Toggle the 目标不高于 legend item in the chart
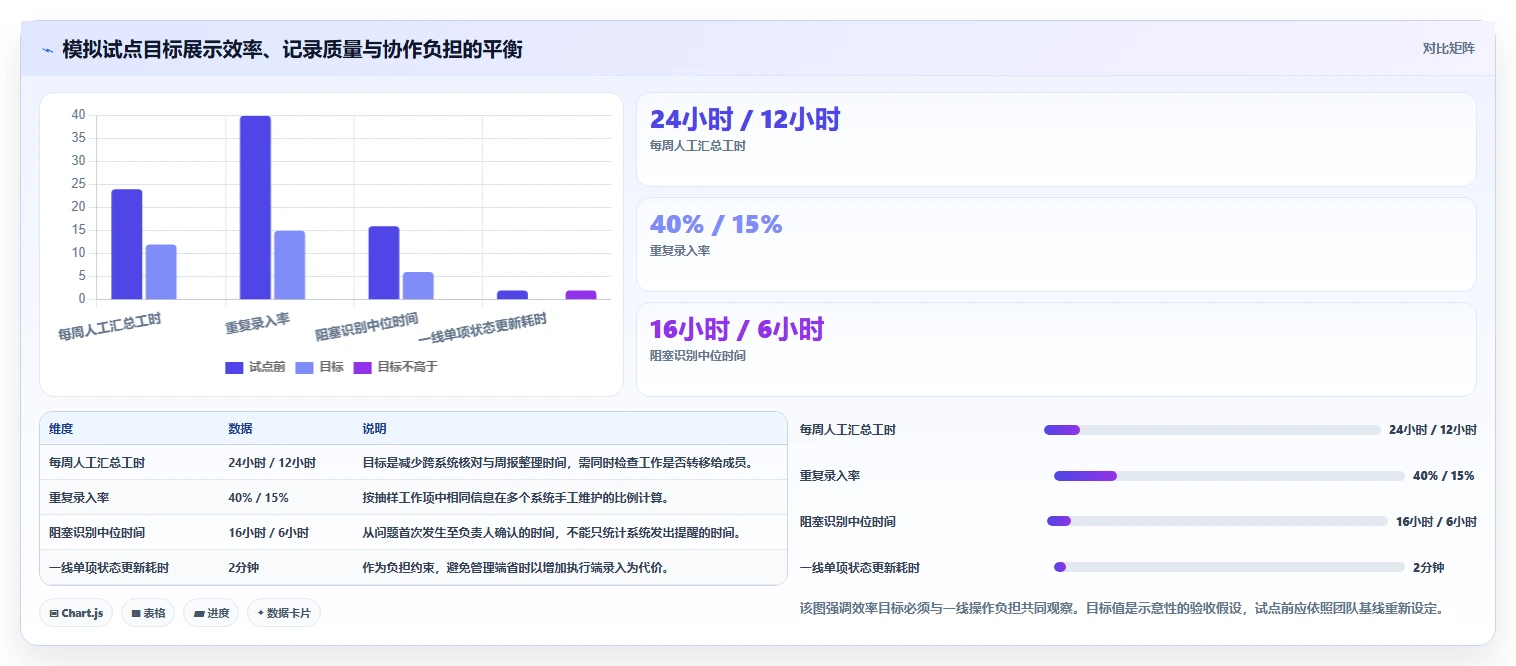 click(395, 367)
